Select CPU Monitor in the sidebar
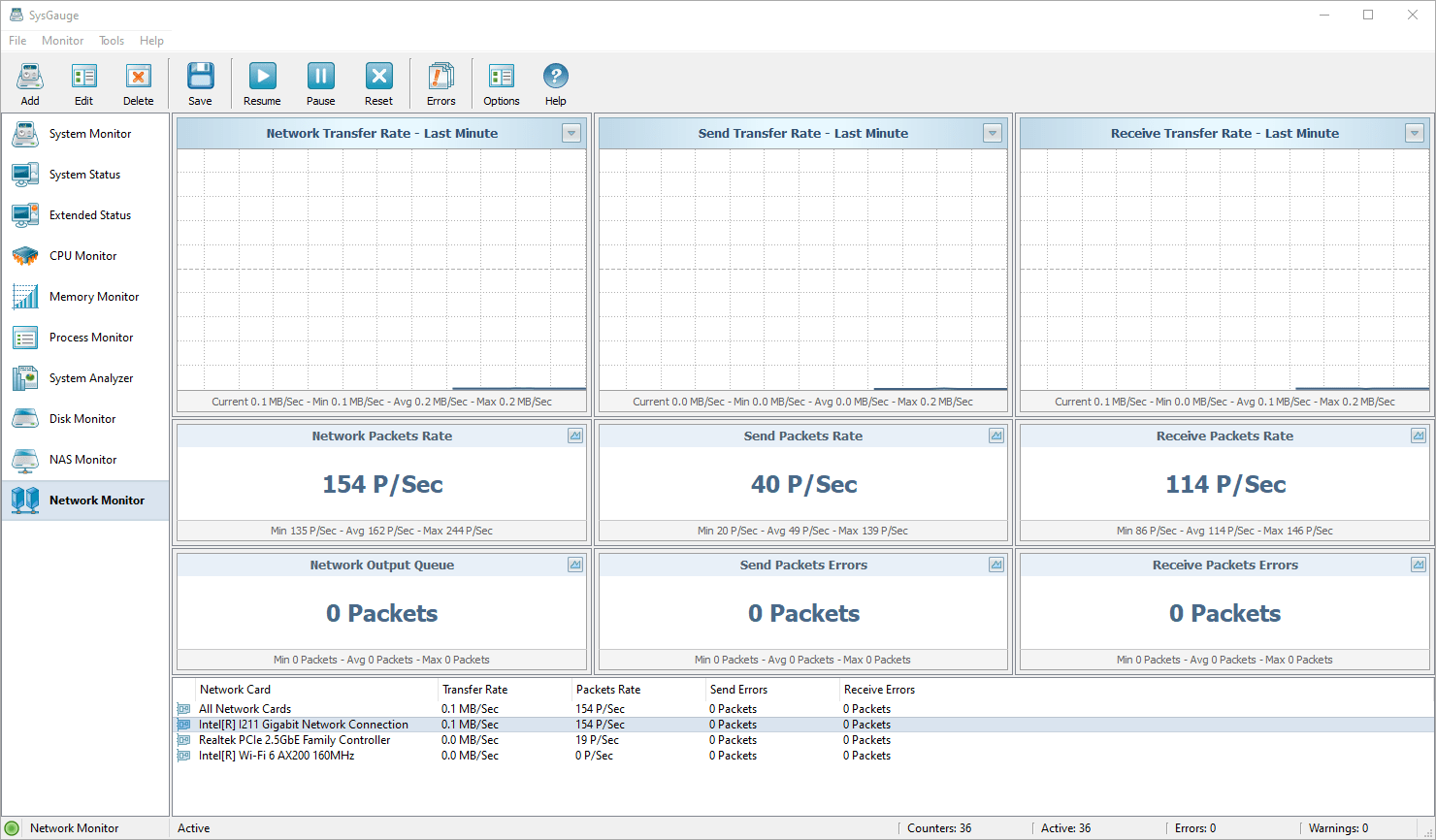This screenshot has width=1436, height=840. coord(83,256)
